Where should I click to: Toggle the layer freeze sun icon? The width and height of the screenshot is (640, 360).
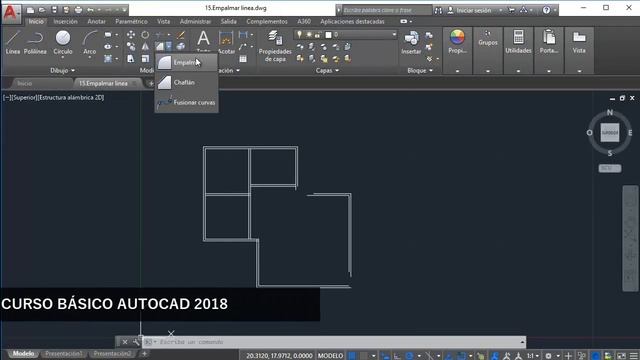pos(309,35)
